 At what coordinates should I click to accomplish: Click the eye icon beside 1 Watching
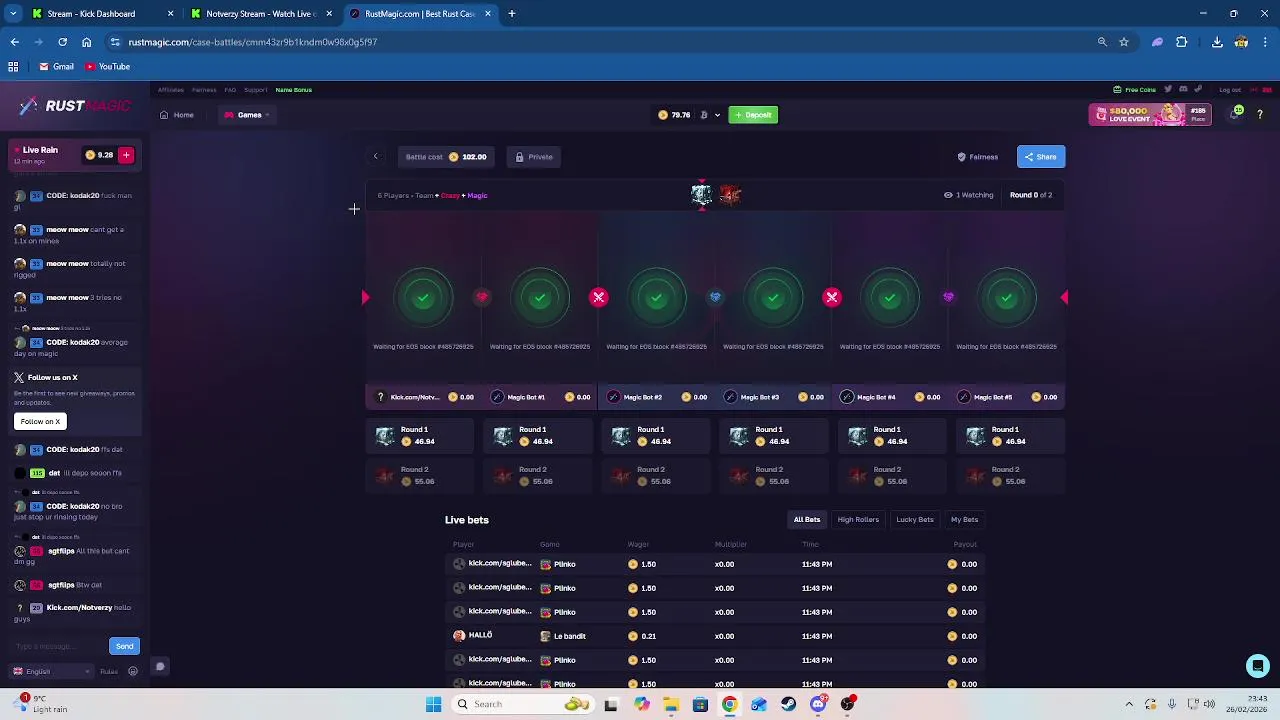[948, 195]
